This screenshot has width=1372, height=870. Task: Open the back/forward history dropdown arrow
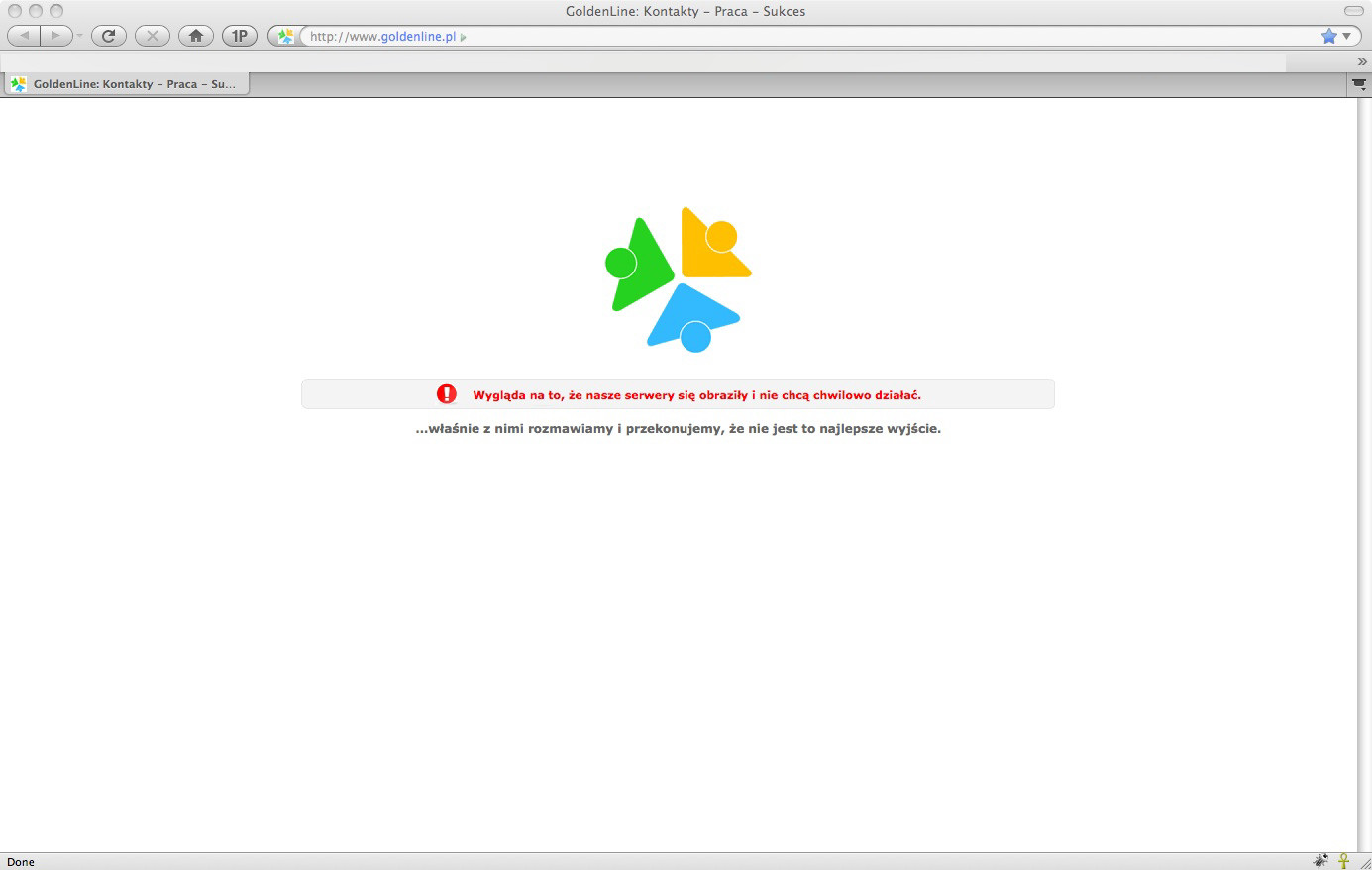tap(80, 37)
